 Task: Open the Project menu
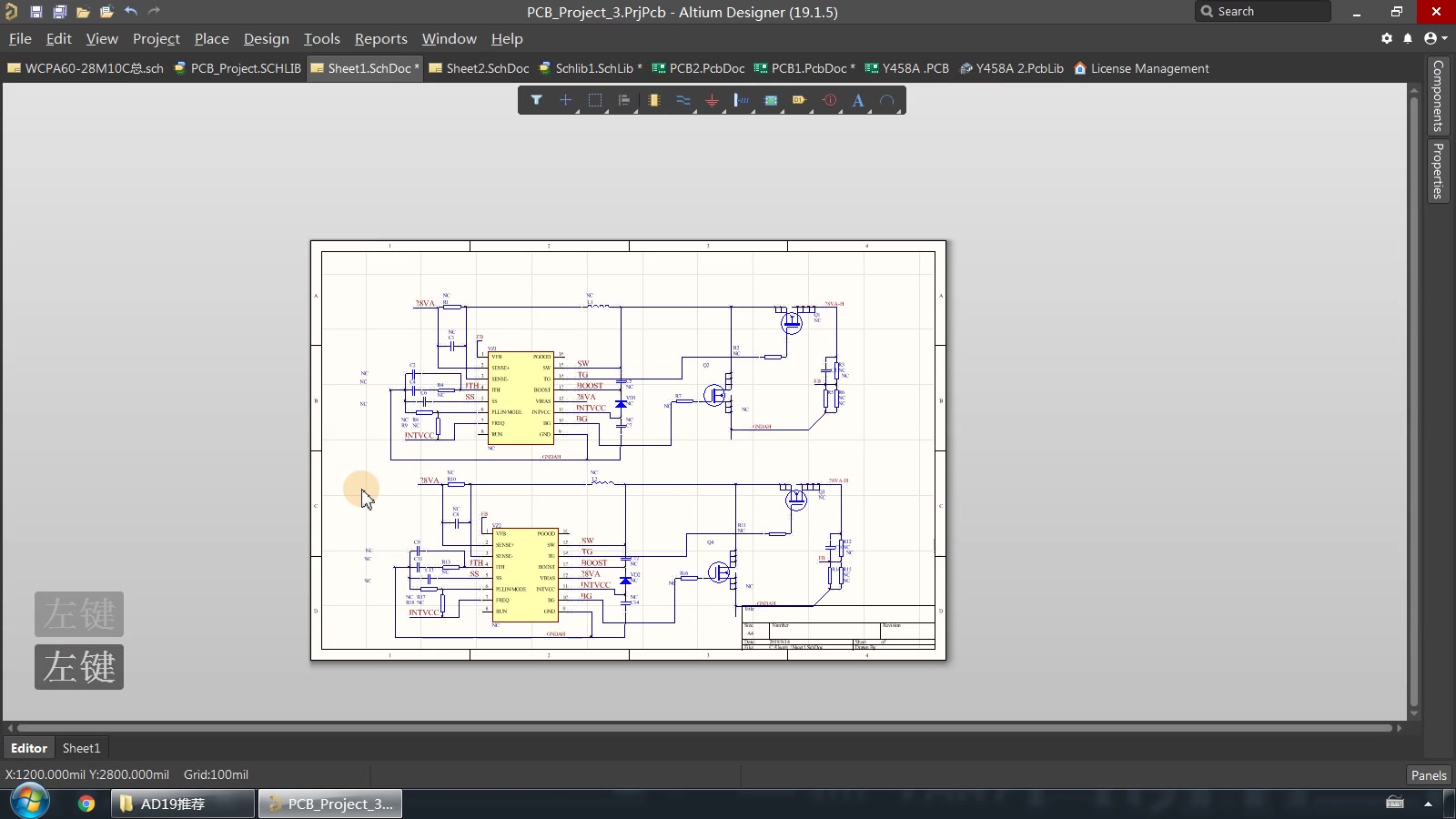tap(156, 38)
